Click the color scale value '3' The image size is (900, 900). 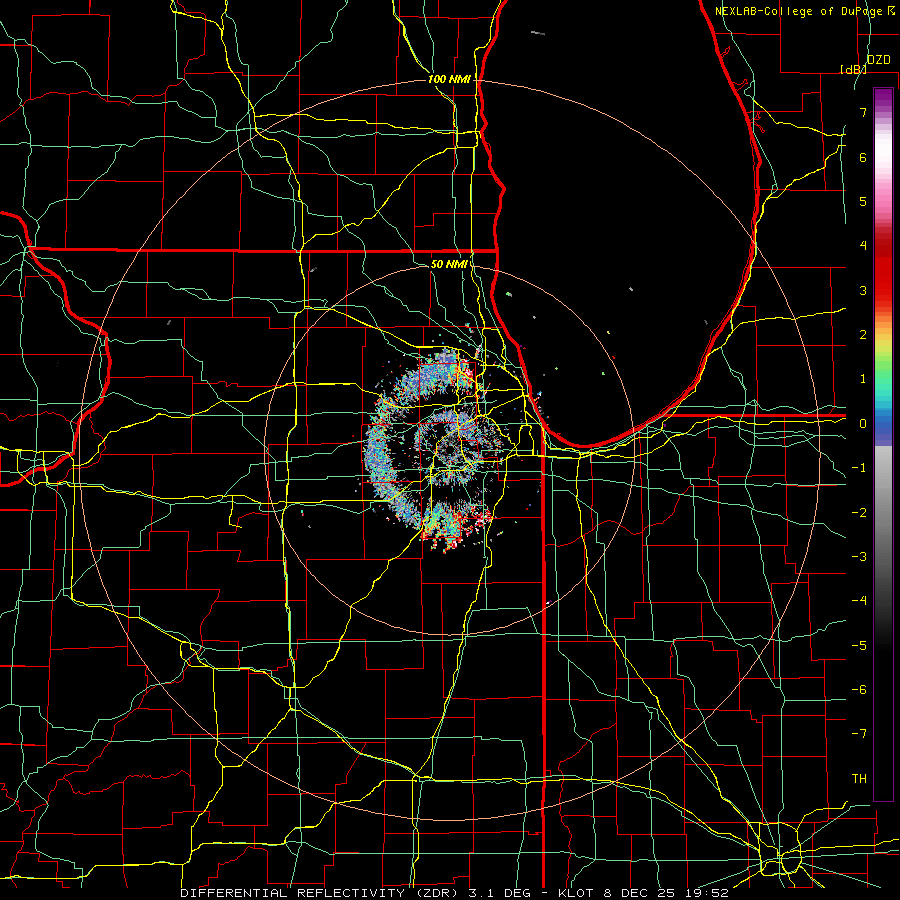863,290
